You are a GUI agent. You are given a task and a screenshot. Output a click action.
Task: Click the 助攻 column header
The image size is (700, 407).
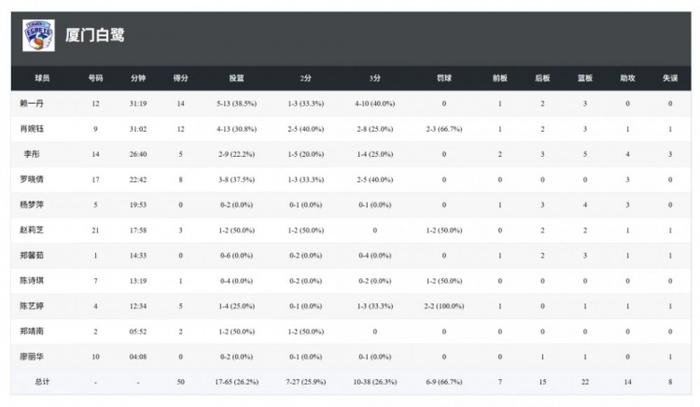point(627,78)
